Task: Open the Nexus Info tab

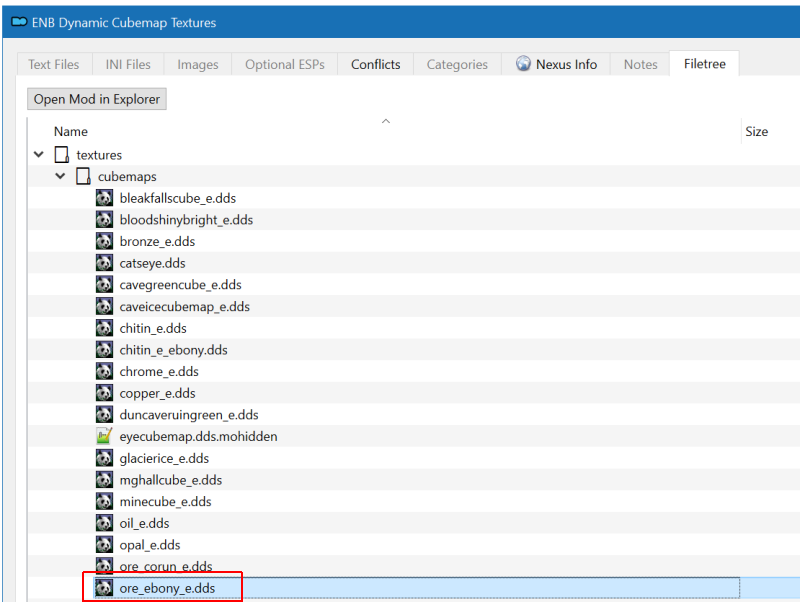Action: (x=556, y=65)
